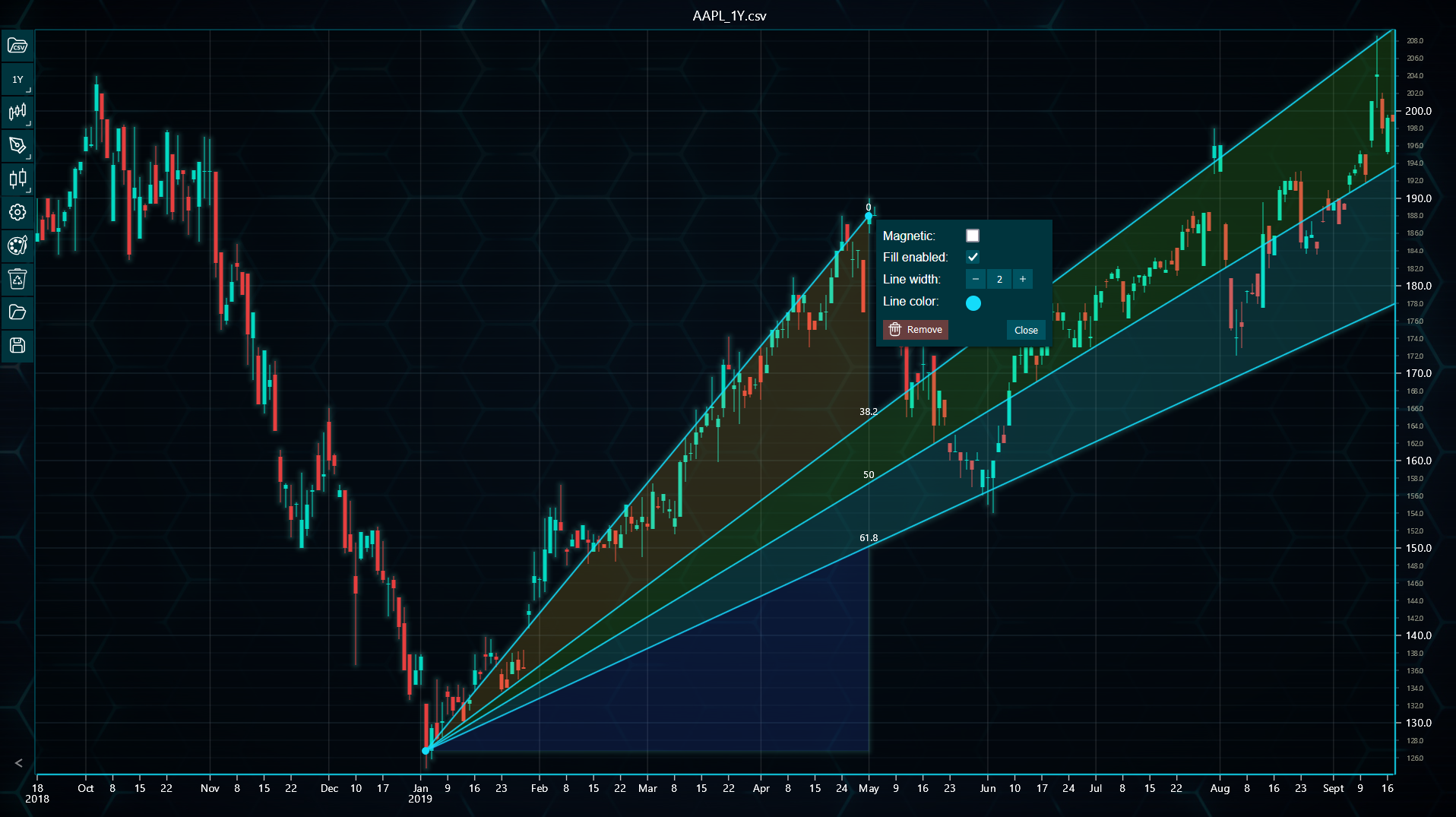Click the 38.2 fan level label
The height and width of the screenshot is (817, 1456).
(869, 411)
